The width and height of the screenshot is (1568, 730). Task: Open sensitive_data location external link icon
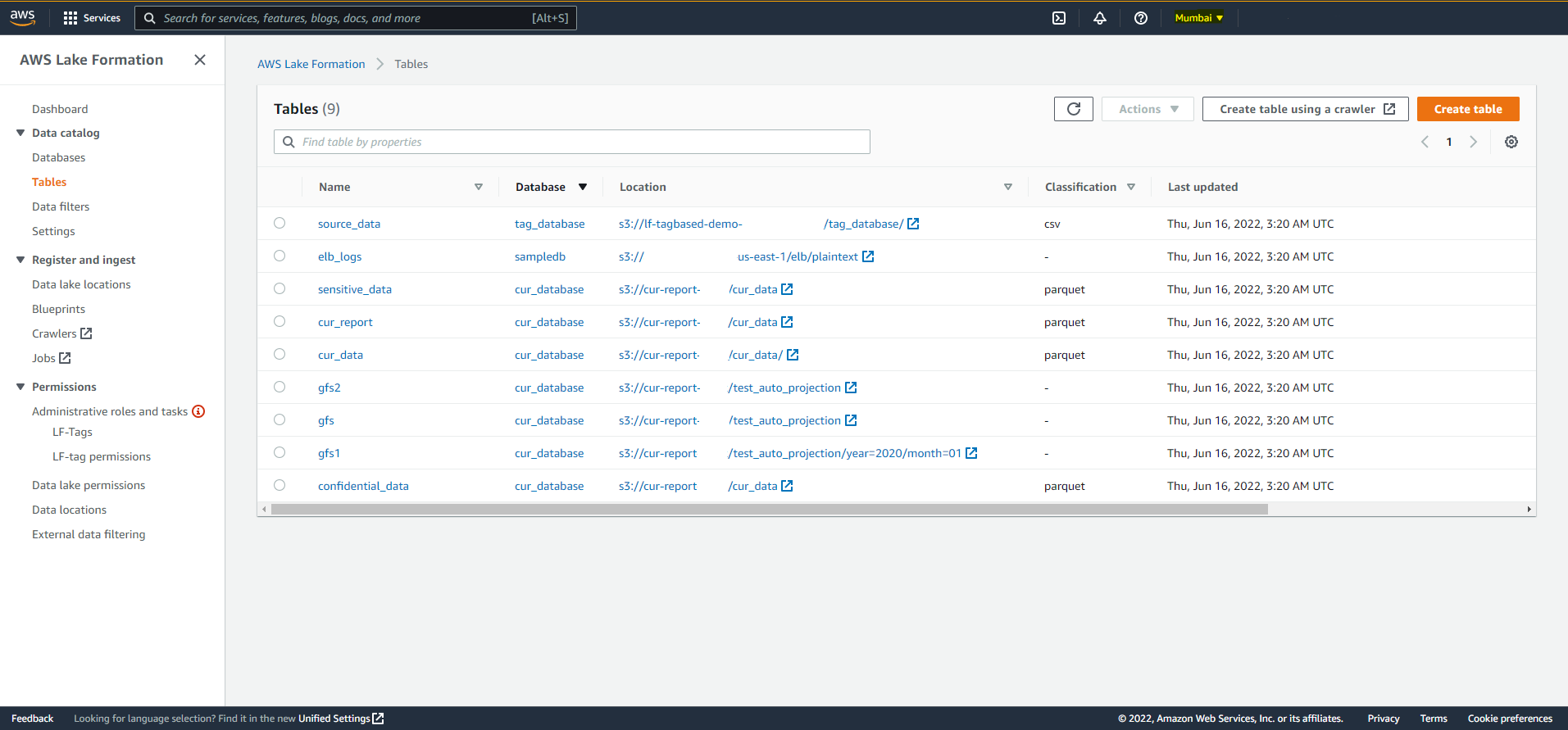click(x=787, y=289)
